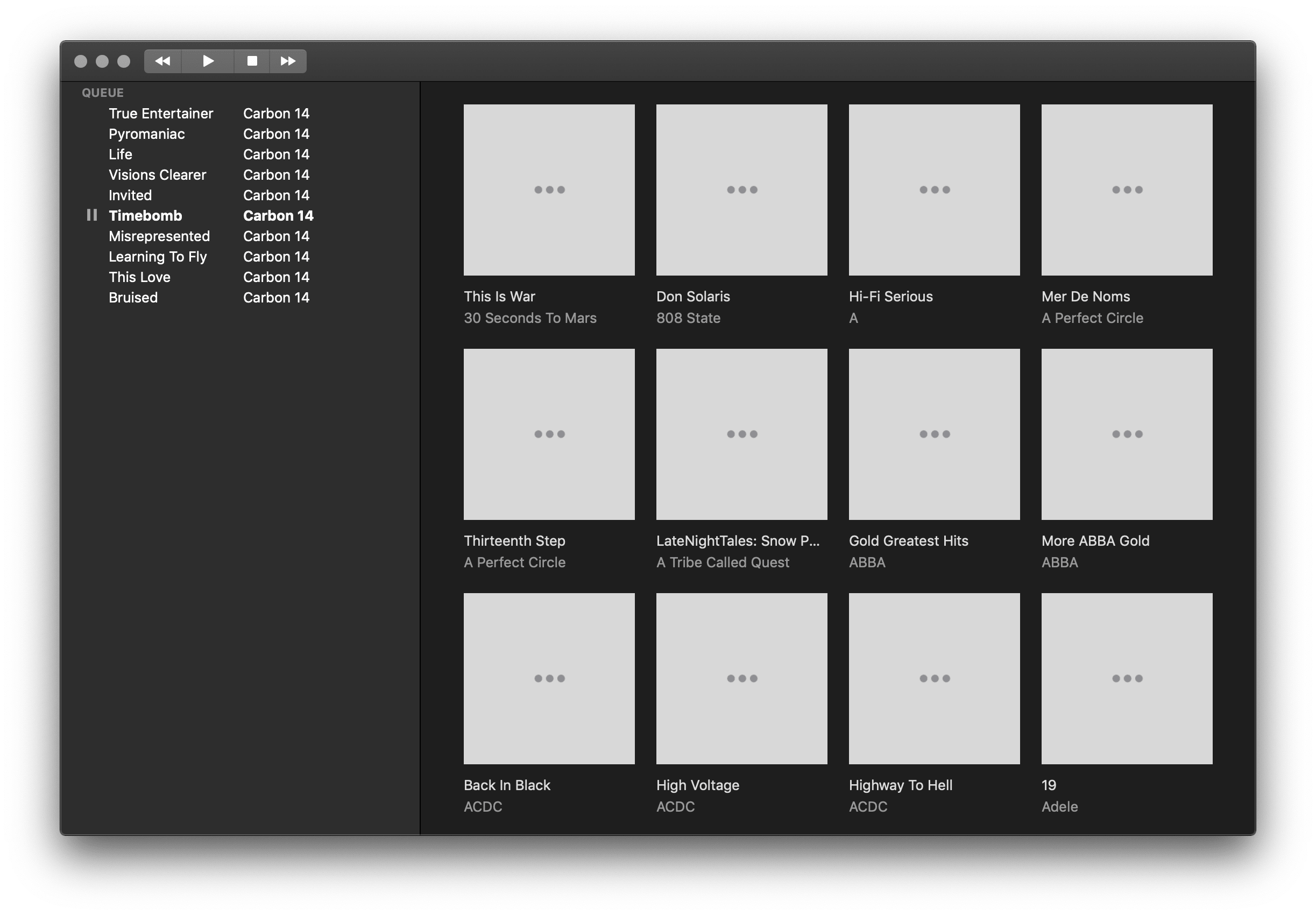The image size is (1316, 915).
Task: Select Visions Clearer in the queue
Action: 158,174
